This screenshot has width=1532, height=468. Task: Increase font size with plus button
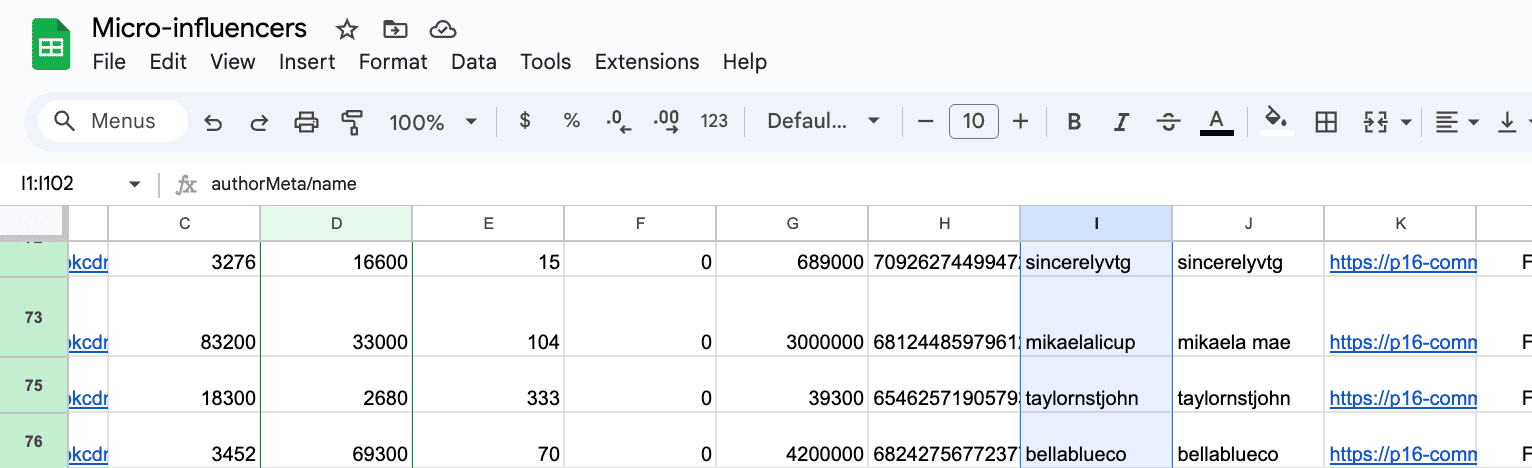(1020, 122)
